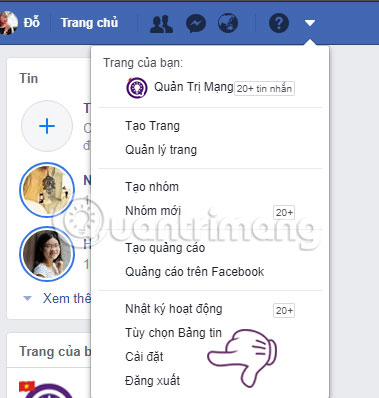Click the 20+ badge beside Nhóm mới

click(284, 212)
